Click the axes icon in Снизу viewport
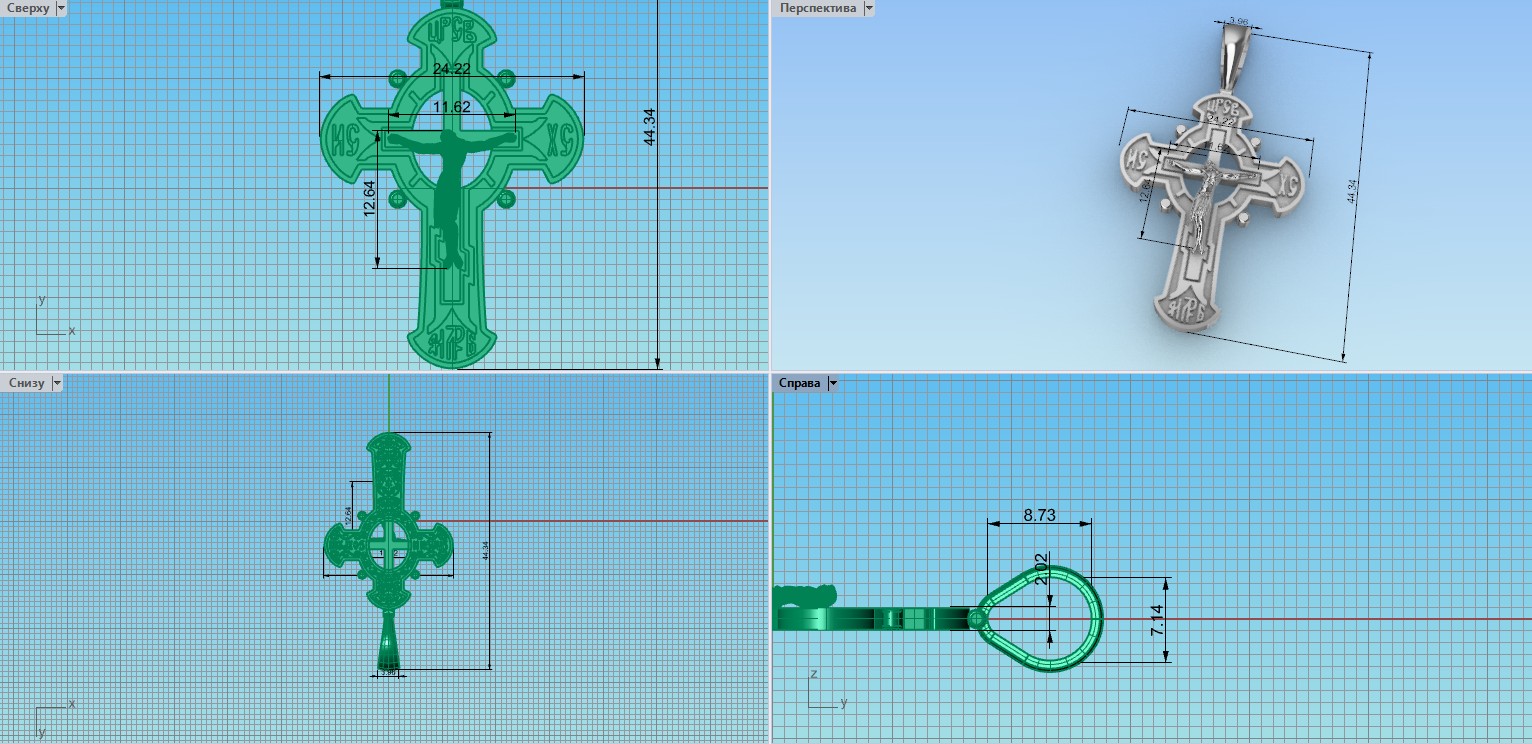Viewport: 1532px width, 744px height. 51,719
